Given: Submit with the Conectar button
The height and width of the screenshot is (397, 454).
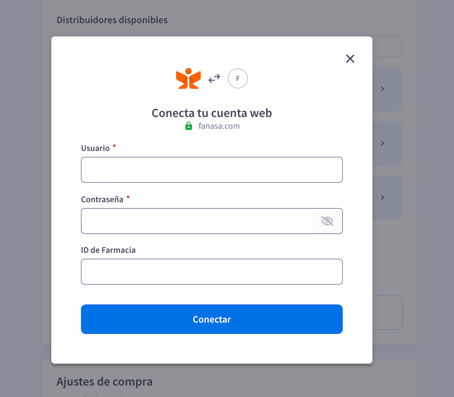Looking at the screenshot, I should click(212, 319).
